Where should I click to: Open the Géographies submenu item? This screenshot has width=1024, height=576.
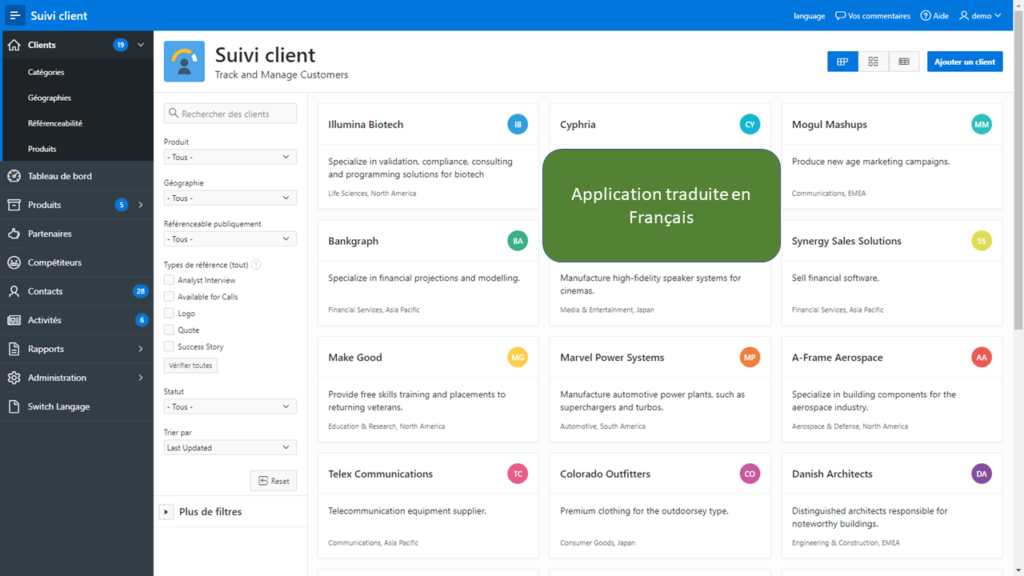coord(49,97)
